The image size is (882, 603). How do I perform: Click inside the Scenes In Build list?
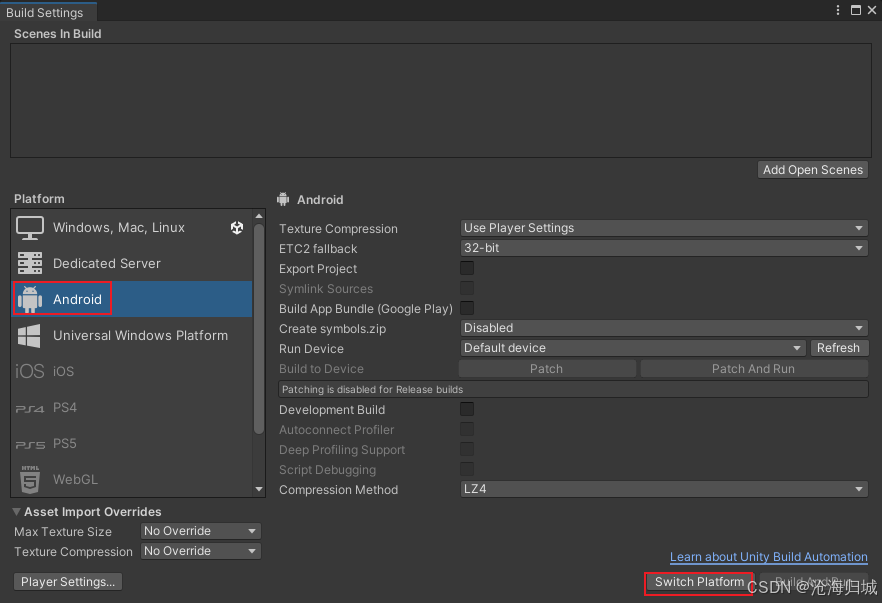click(440, 101)
